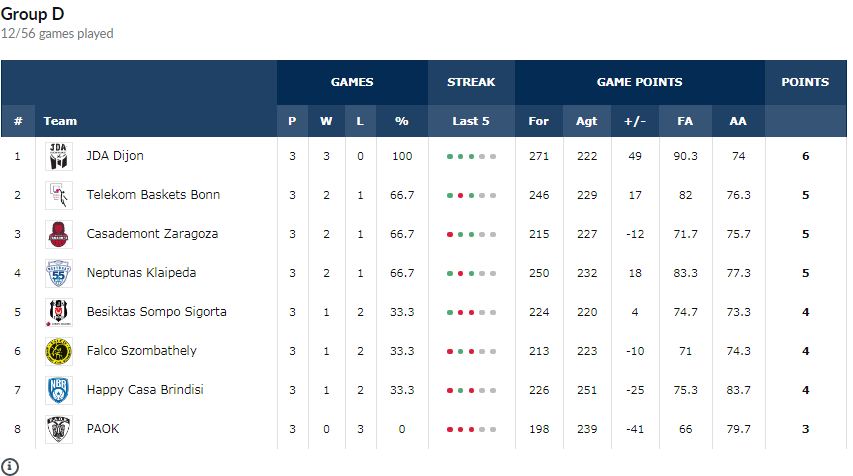853x476 pixels.
Task: Sort by the % win percentage header
Action: [402, 121]
